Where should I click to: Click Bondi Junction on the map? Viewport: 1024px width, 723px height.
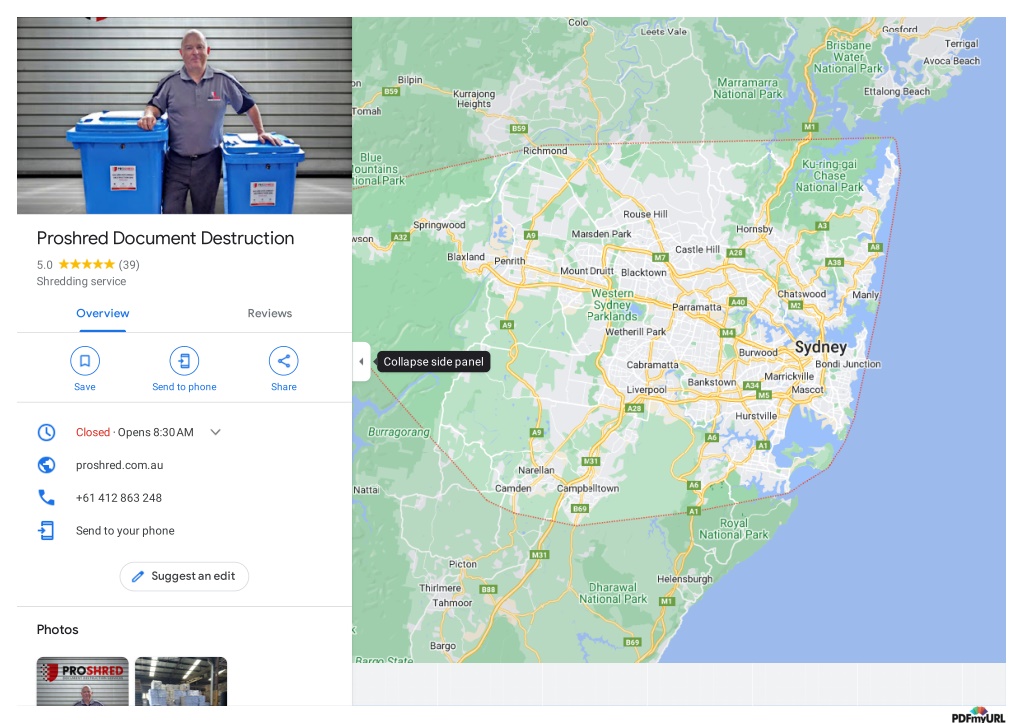pos(848,364)
